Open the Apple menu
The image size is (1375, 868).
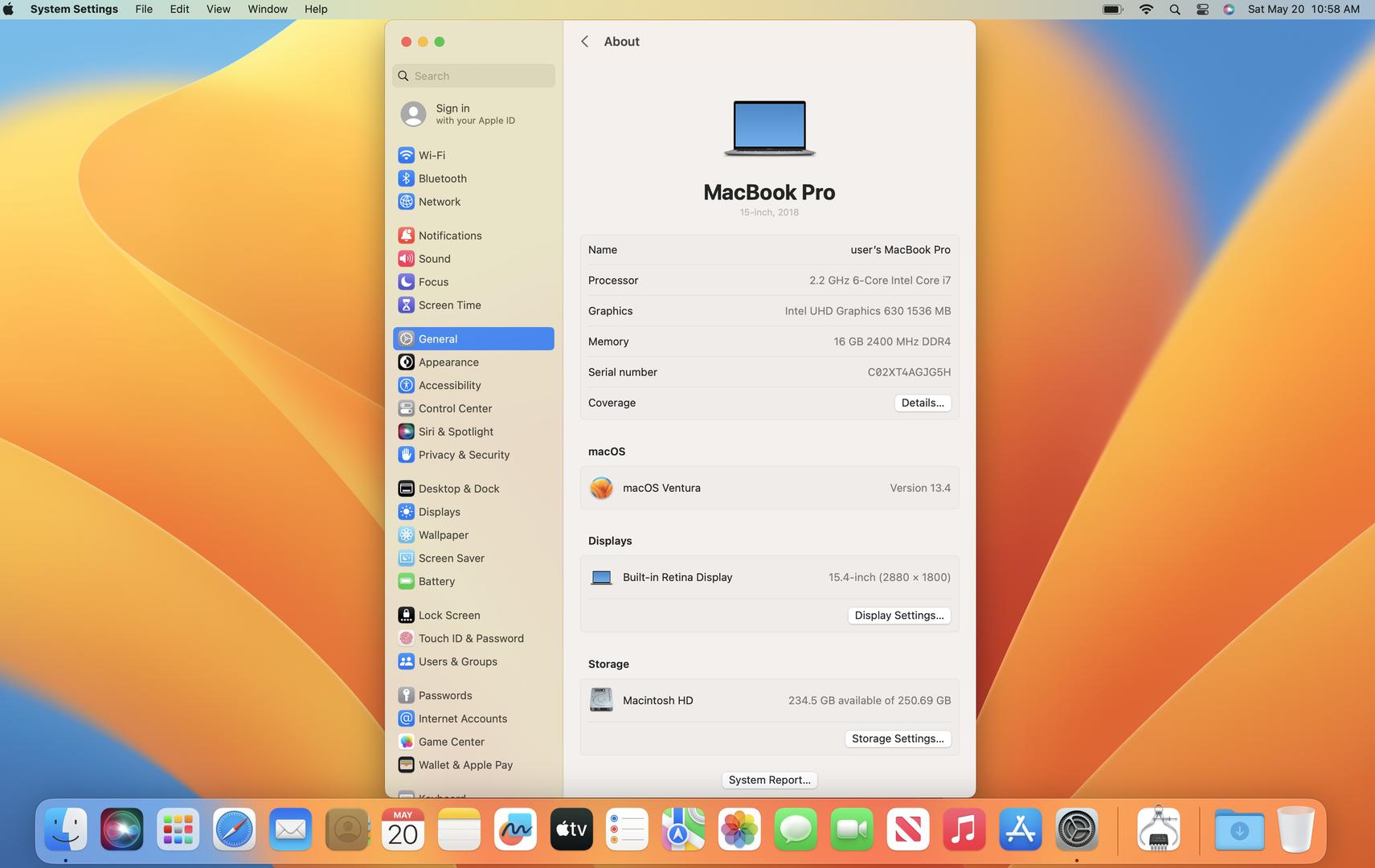point(9,10)
